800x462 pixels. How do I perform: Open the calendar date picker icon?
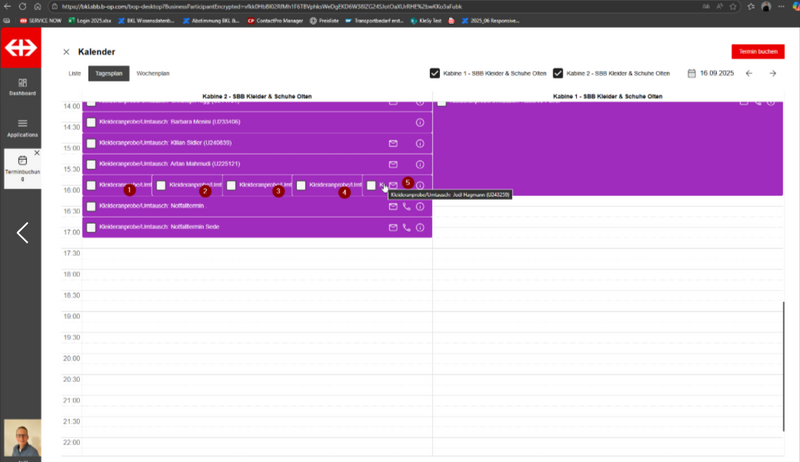tap(691, 73)
